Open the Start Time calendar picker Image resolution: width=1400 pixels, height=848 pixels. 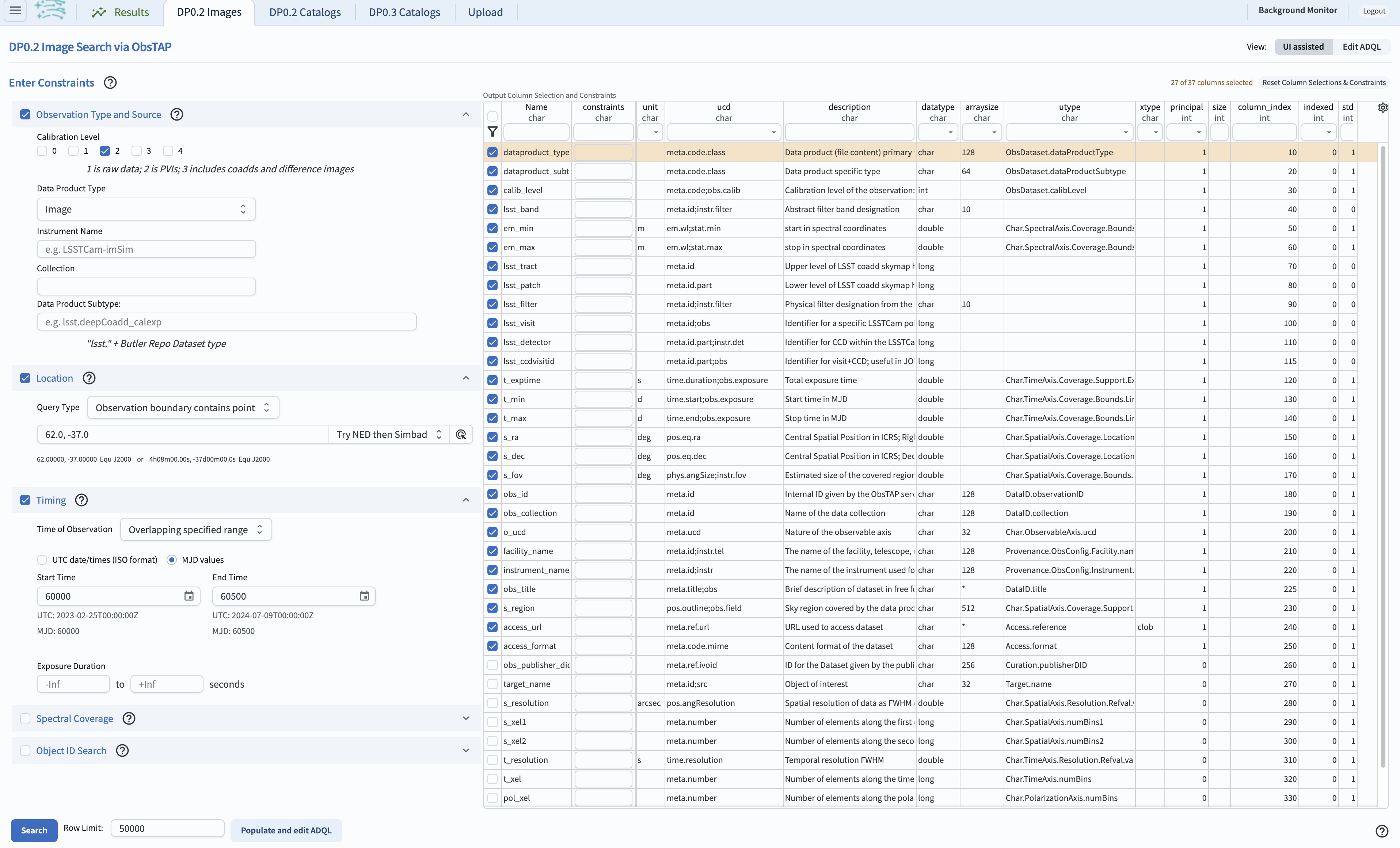(189, 596)
